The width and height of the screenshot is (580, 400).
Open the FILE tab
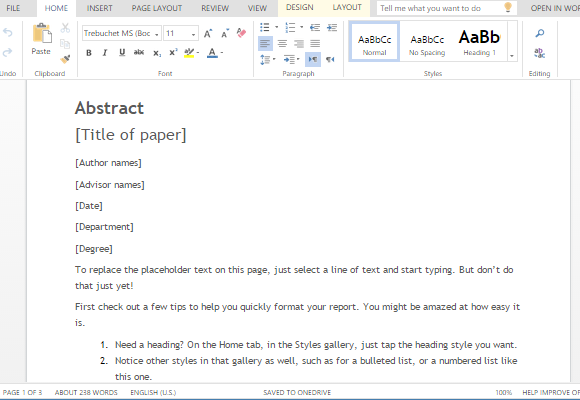13,8
